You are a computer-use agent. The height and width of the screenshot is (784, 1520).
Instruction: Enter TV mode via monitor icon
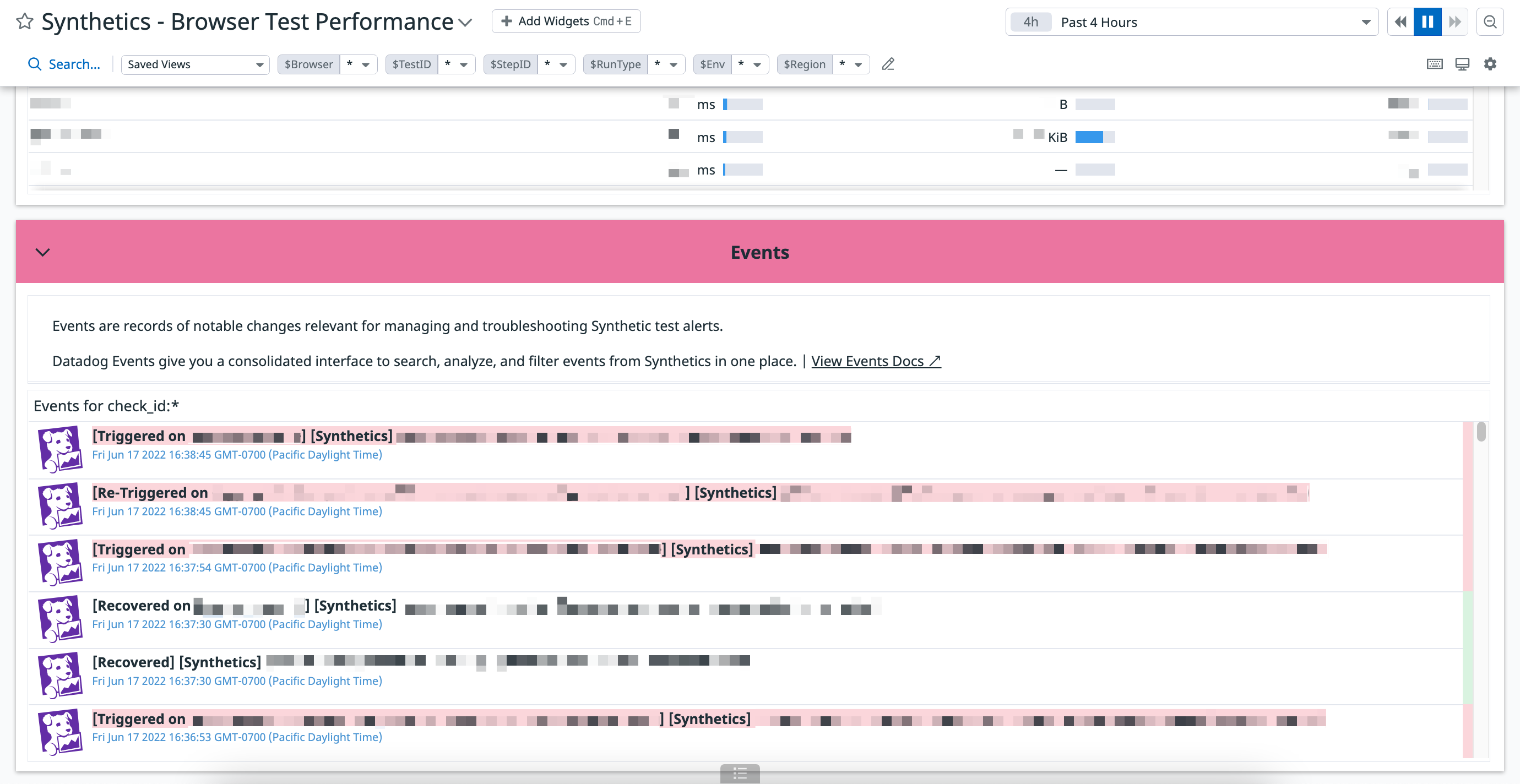(x=1462, y=64)
